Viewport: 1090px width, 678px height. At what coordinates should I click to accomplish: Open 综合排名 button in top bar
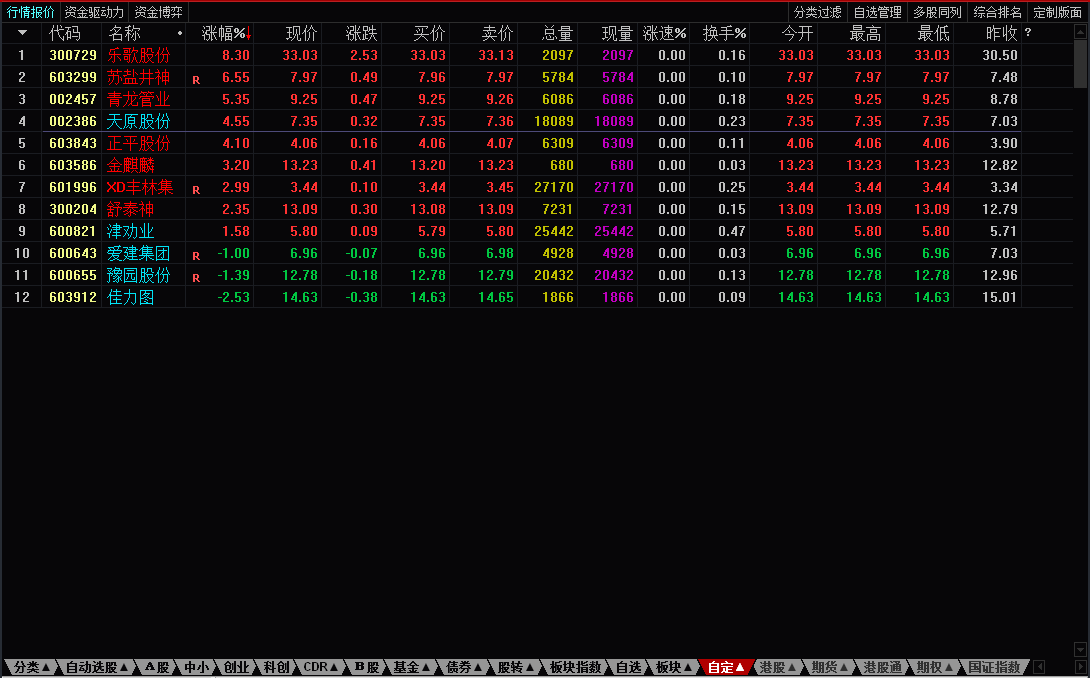997,12
